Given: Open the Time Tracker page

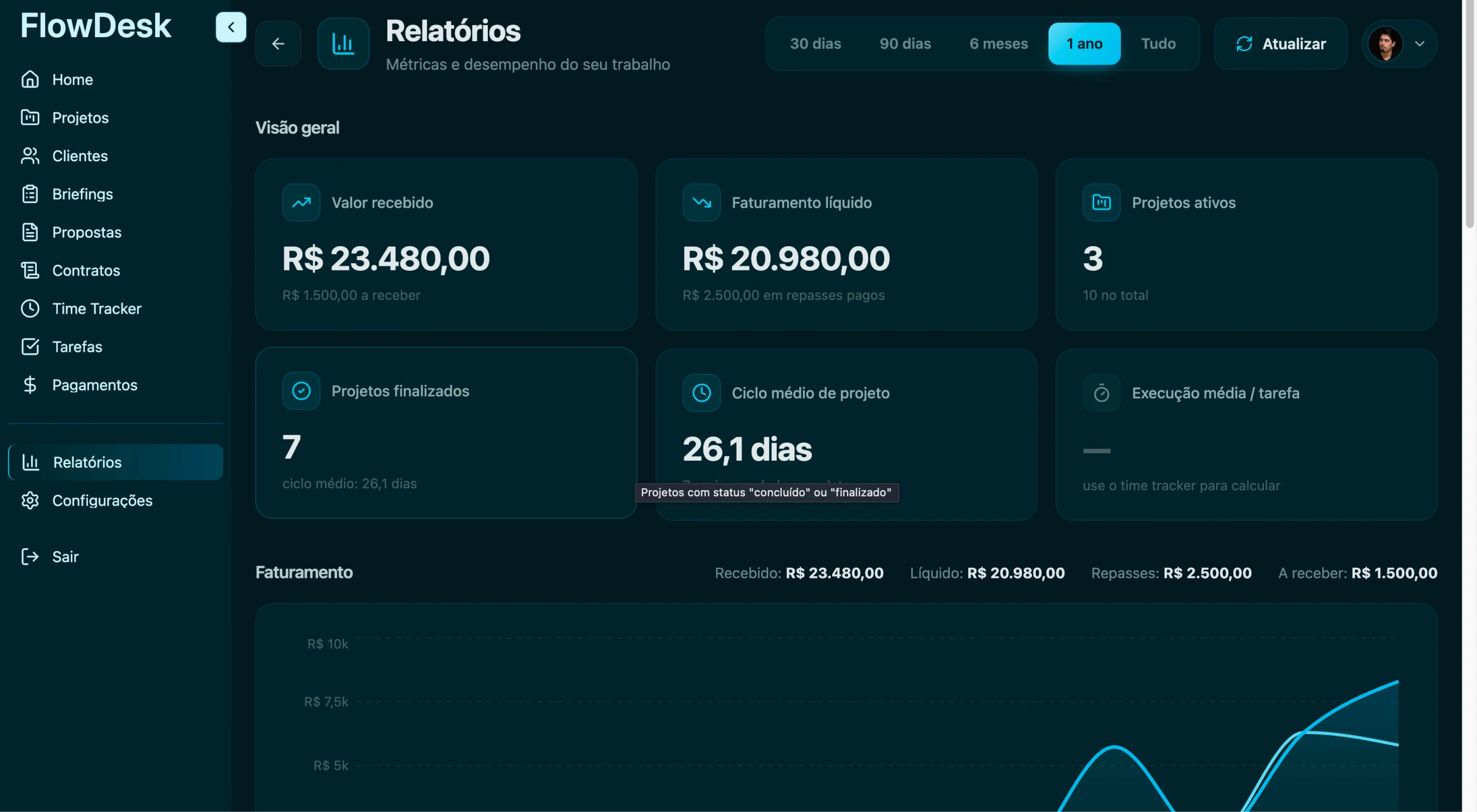Looking at the screenshot, I should click(x=115, y=308).
